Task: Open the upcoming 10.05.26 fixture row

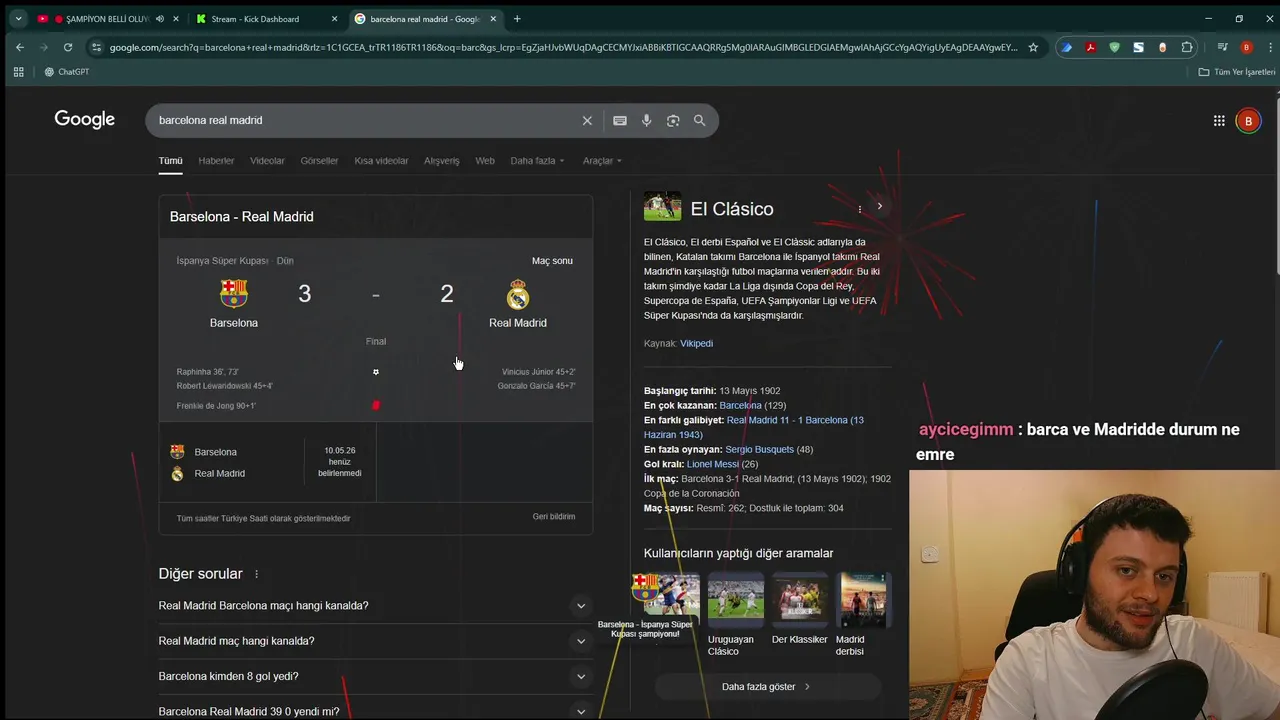Action: point(267,462)
